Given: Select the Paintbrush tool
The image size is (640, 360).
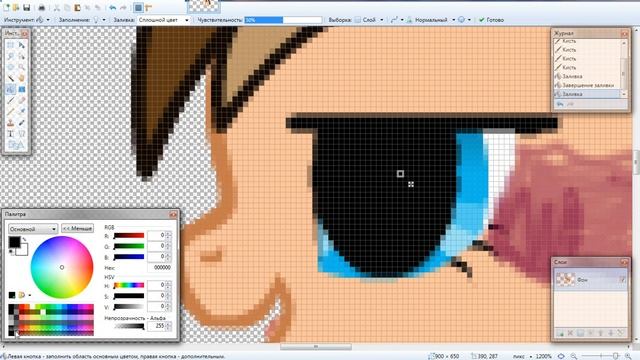Looking at the screenshot, I should [x=11, y=100].
